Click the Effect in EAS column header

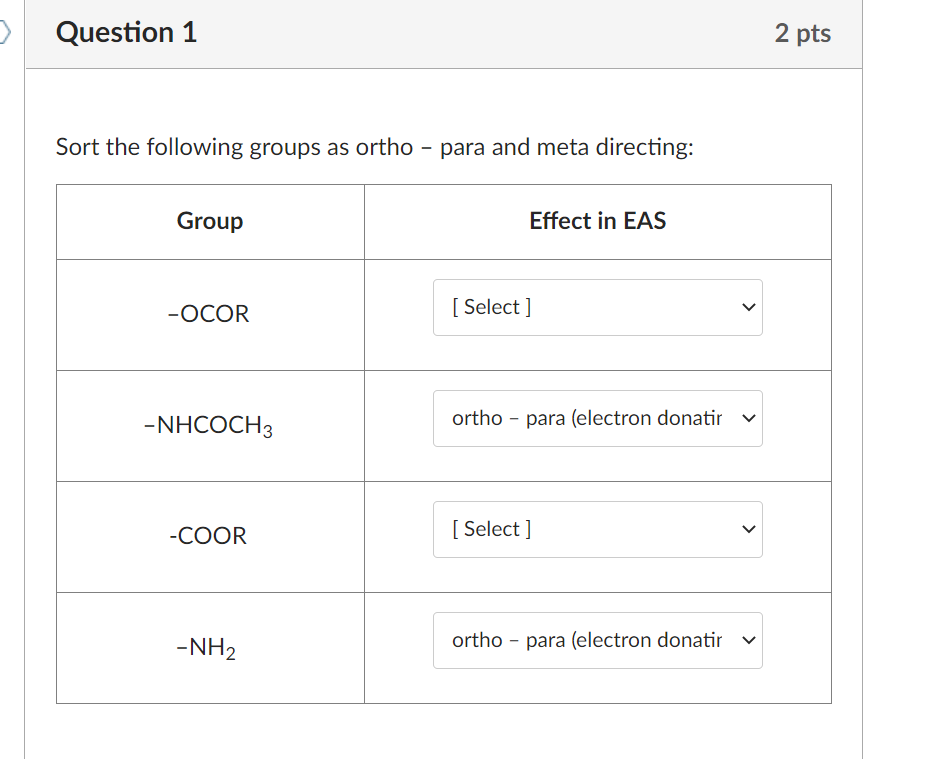point(597,221)
